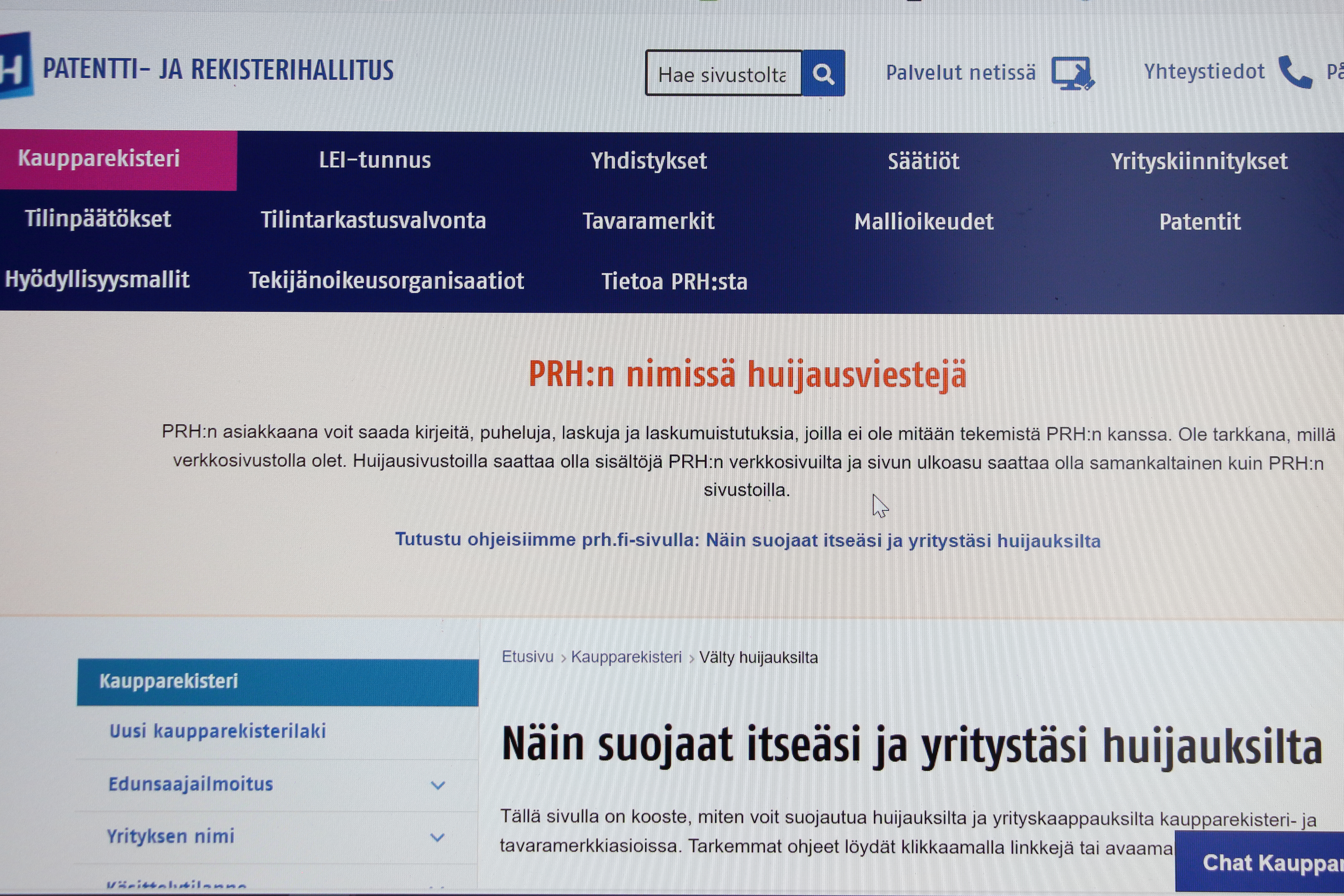Click the Kaupparekisteri sidebar header
The width and height of the screenshot is (1344, 896).
(x=278, y=682)
